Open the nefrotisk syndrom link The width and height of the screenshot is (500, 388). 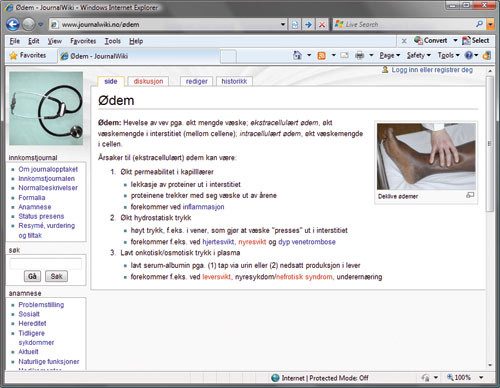[x=304, y=277]
